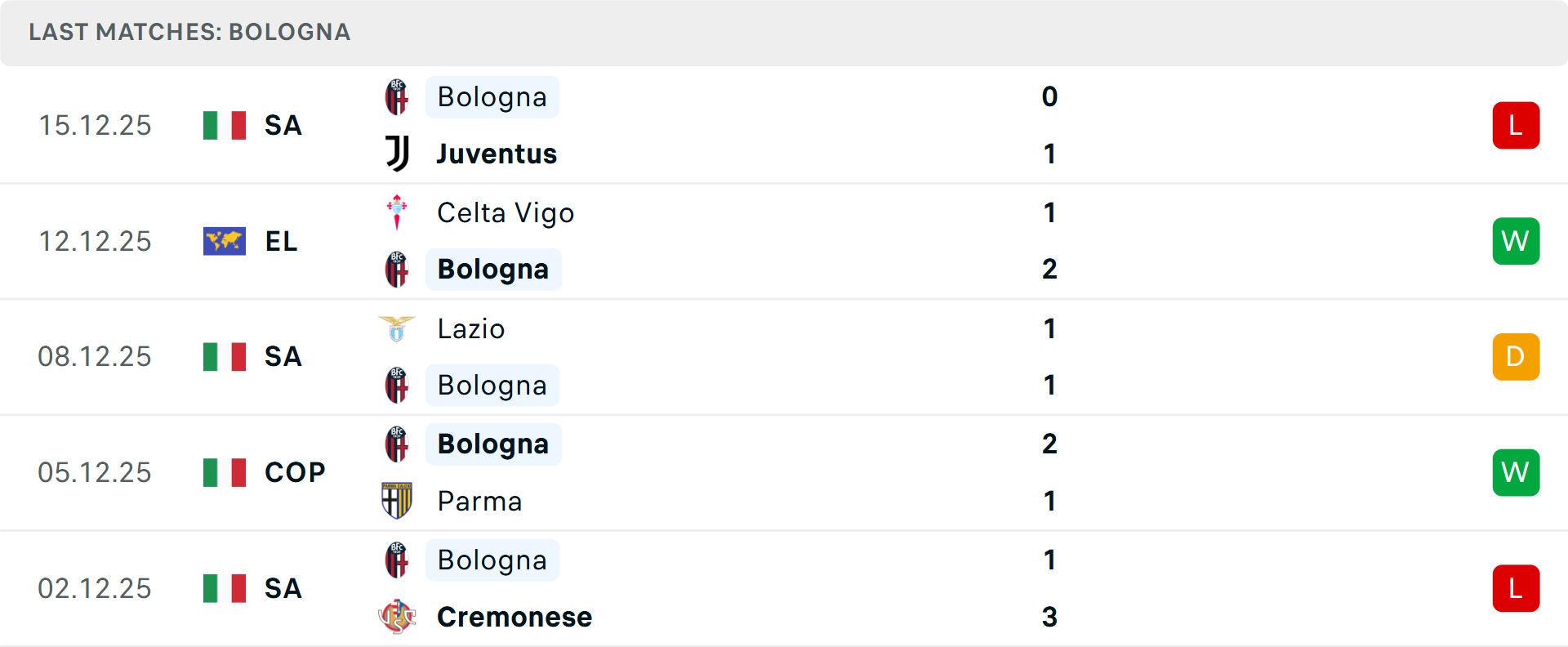
Task: Open the Cremonese team link
Action: pyautogui.click(x=514, y=617)
